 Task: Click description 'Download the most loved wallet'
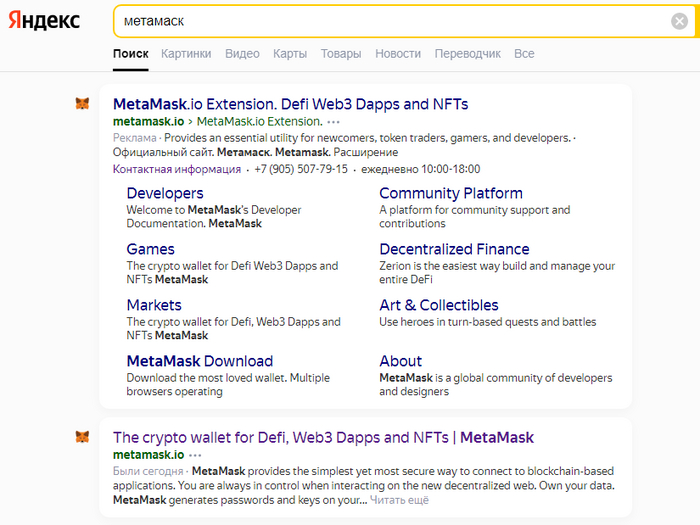pos(228,384)
